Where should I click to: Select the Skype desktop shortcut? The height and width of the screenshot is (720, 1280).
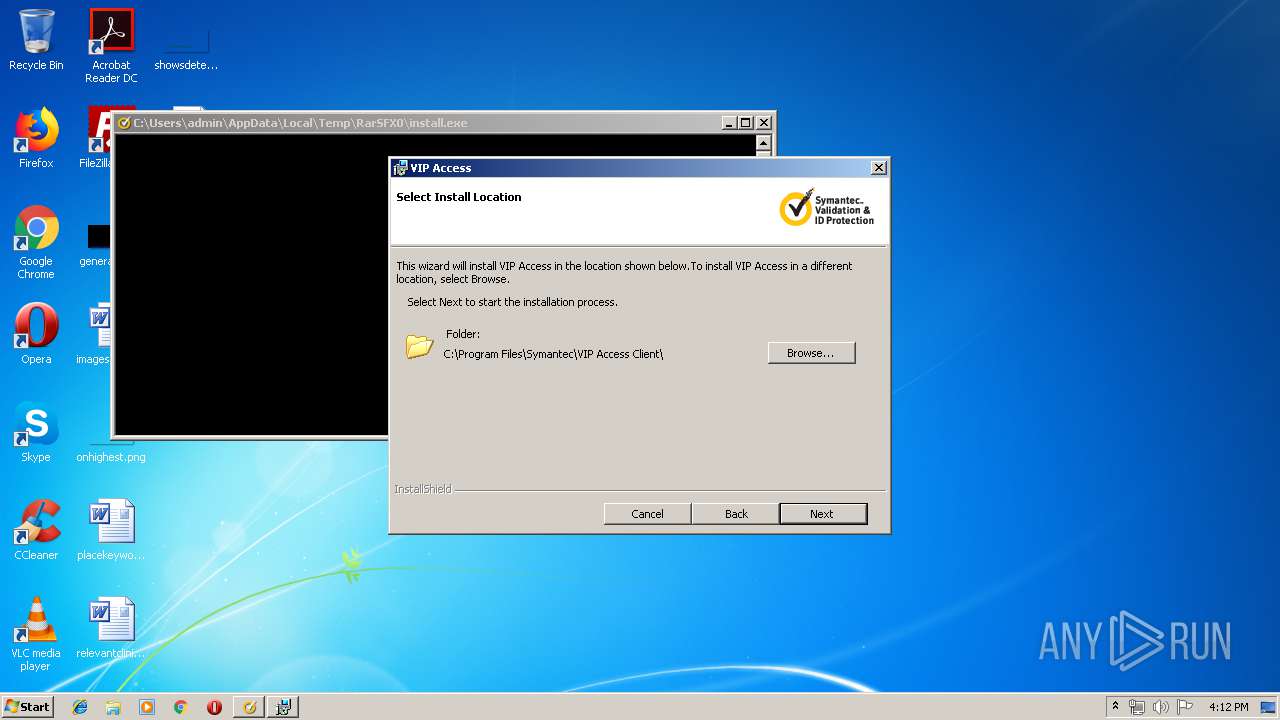click(36, 432)
